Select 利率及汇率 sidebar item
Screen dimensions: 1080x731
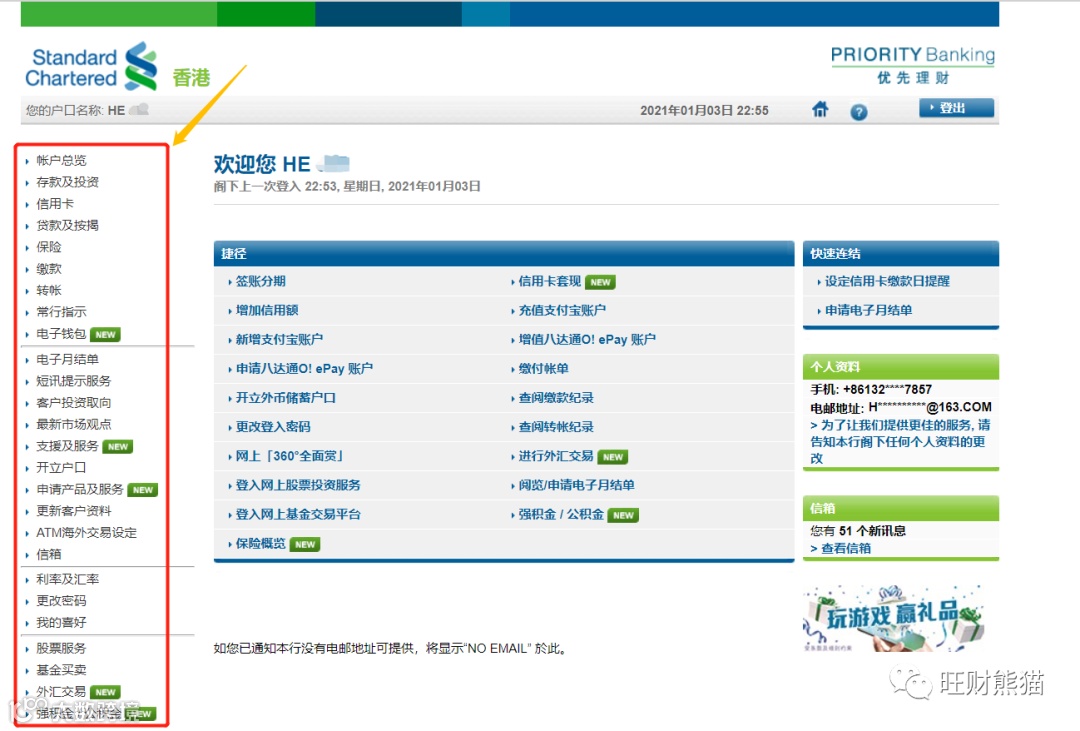tap(68, 579)
